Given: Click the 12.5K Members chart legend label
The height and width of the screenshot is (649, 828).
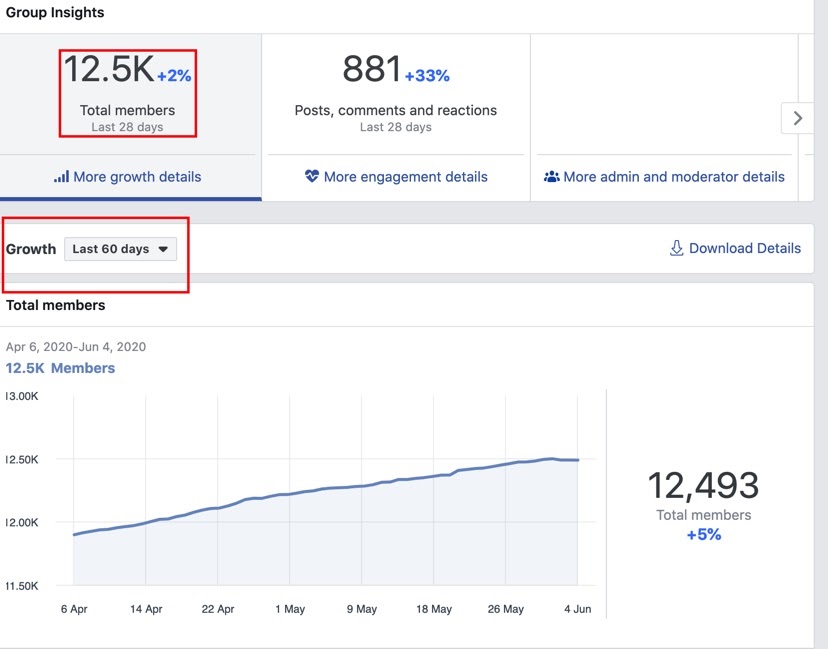Looking at the screenshot, I should pos(60,368).
